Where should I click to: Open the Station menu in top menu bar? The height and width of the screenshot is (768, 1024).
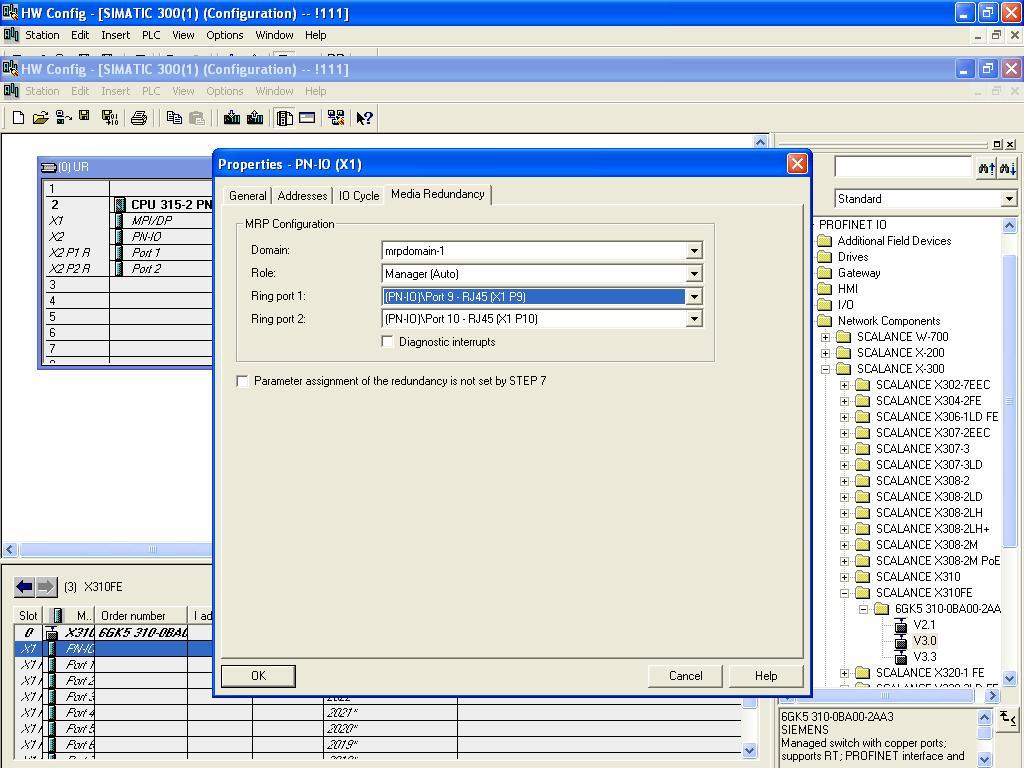click(42, 35)
